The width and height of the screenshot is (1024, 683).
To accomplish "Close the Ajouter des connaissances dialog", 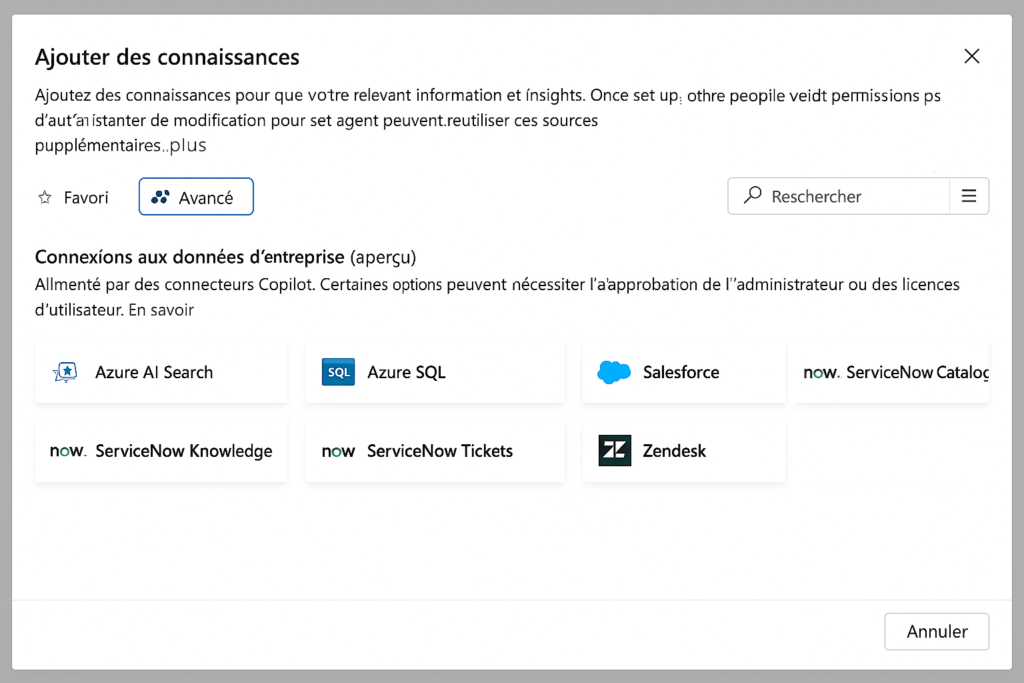I will (972, 56).
